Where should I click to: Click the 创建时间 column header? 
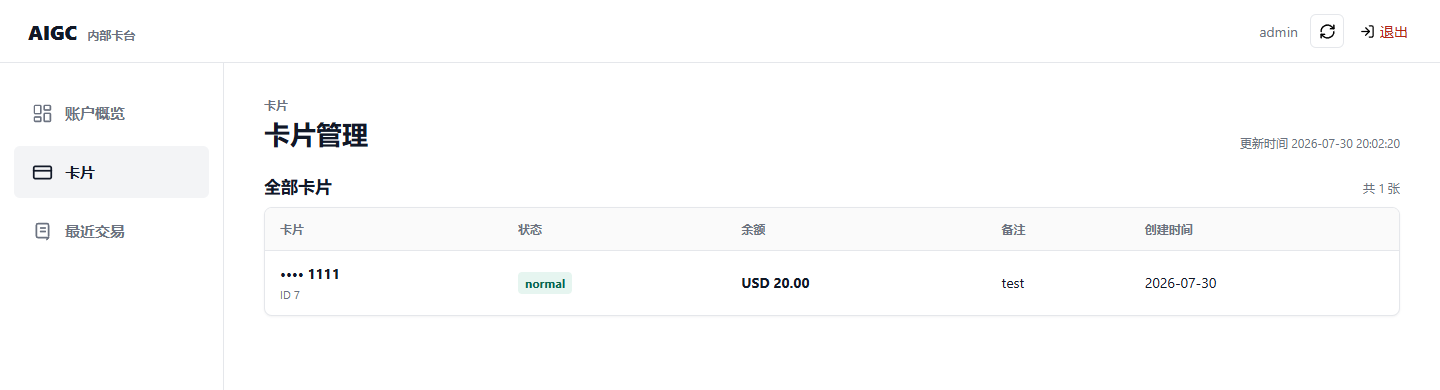(x=1168, y=230)
